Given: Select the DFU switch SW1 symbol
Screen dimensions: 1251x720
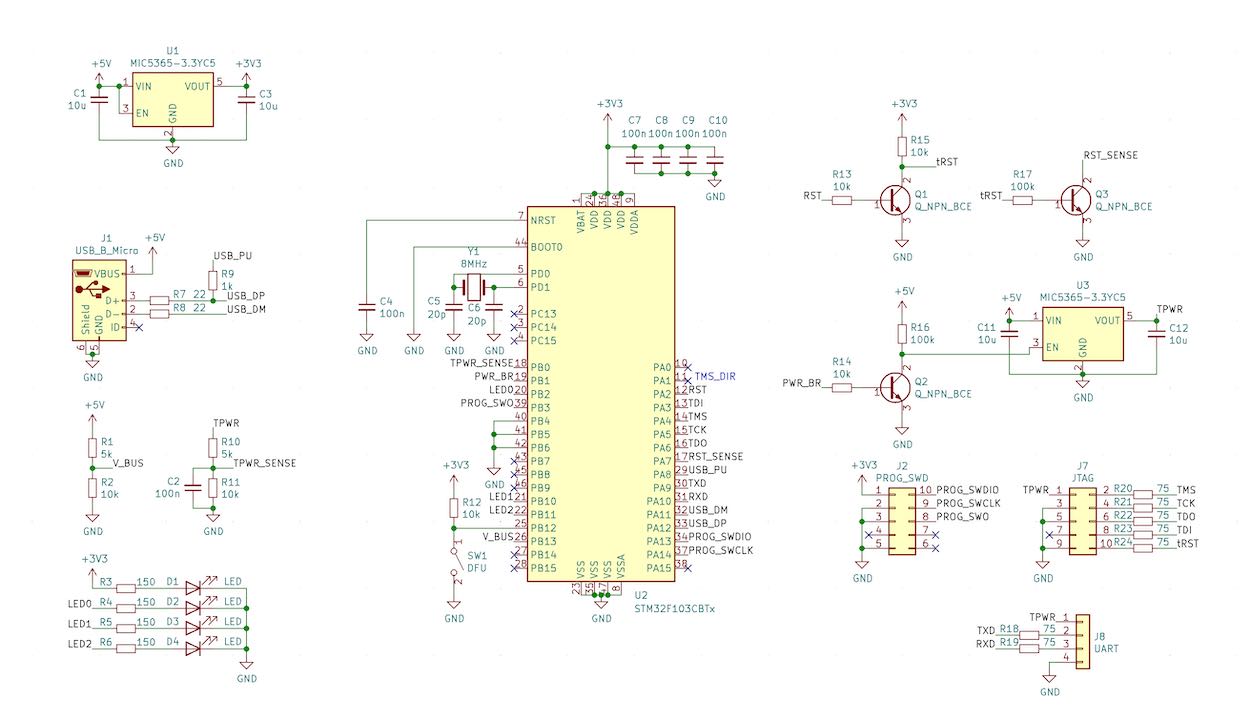Looking at the screenshot, I should click(x=455, y=562).
